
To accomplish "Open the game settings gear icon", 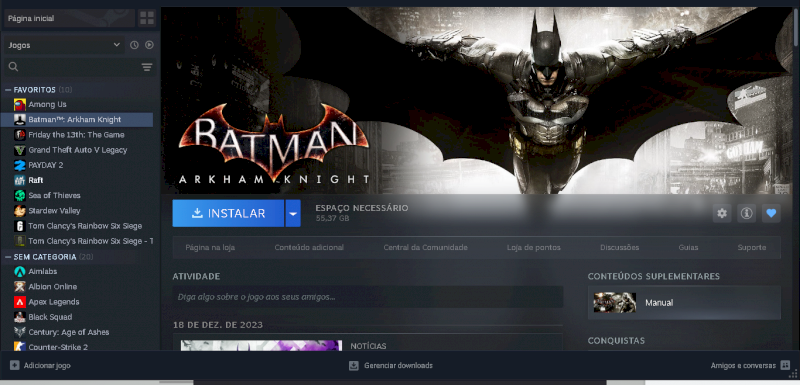I will tap(722, 213).
